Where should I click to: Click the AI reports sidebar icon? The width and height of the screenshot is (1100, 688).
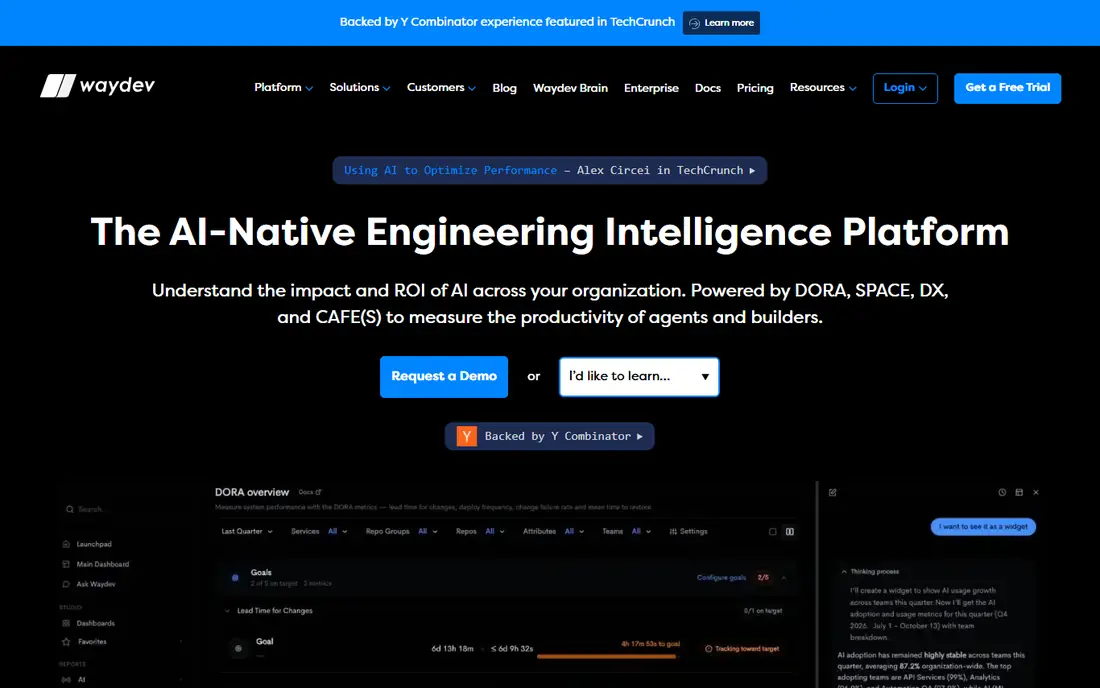[x=66, y=680]
